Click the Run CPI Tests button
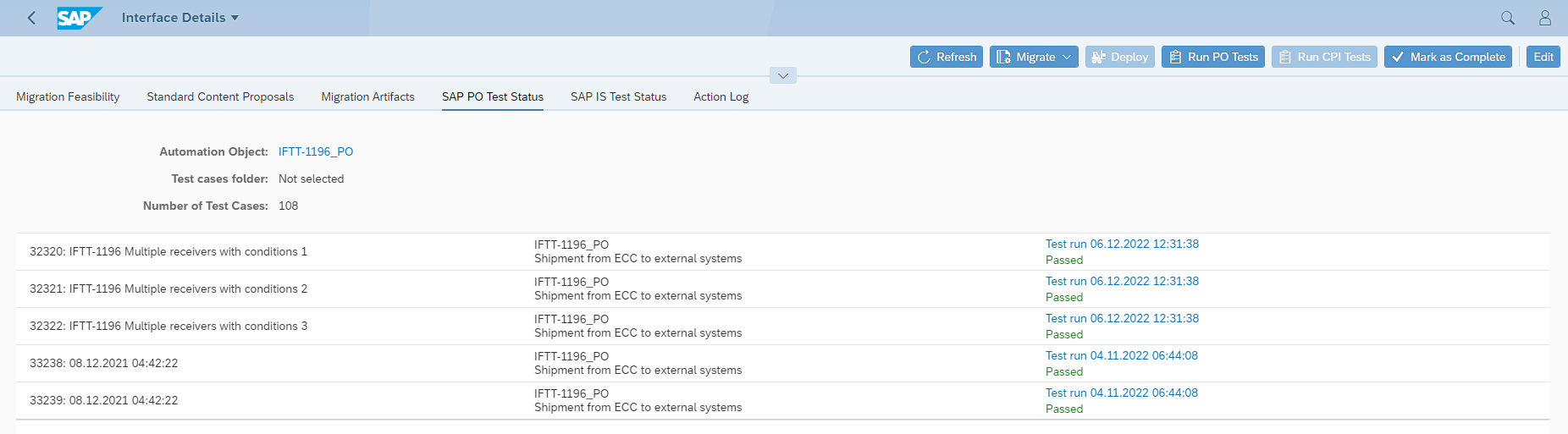Viewport: 1568px width, 434px height. [x=1323, y=57]
